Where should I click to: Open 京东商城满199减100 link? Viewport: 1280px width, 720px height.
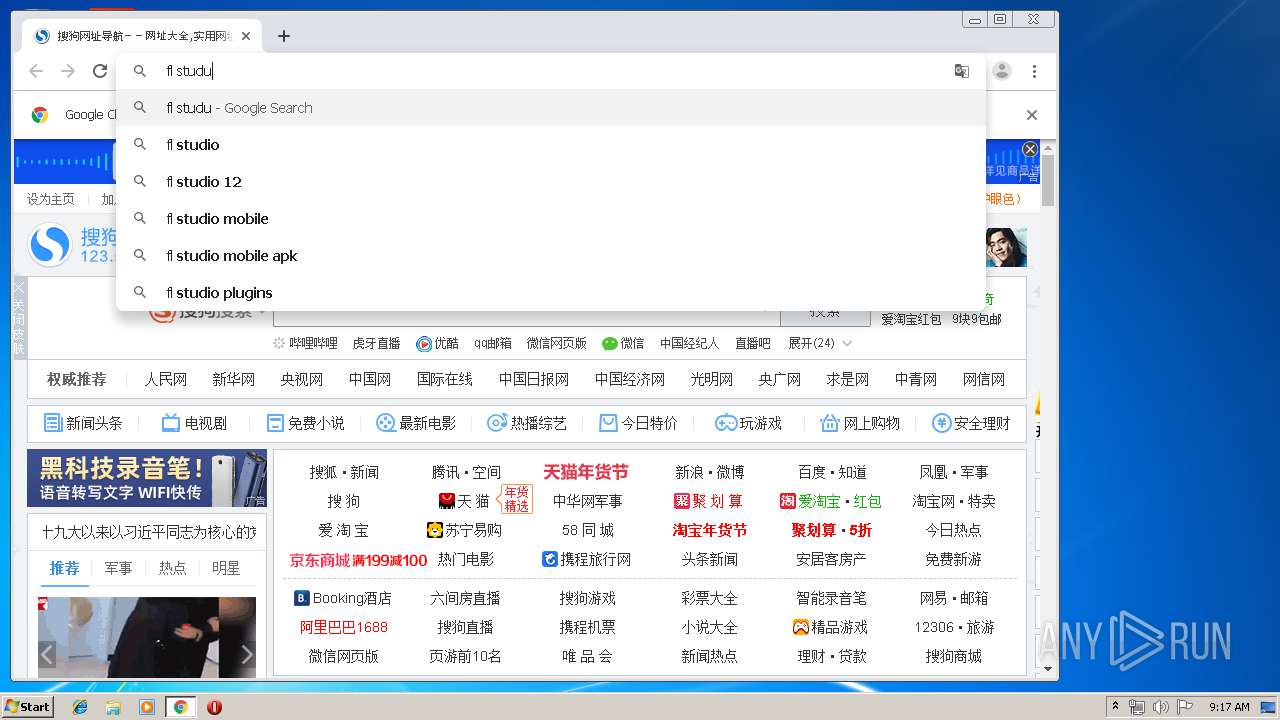click(358, 560)
